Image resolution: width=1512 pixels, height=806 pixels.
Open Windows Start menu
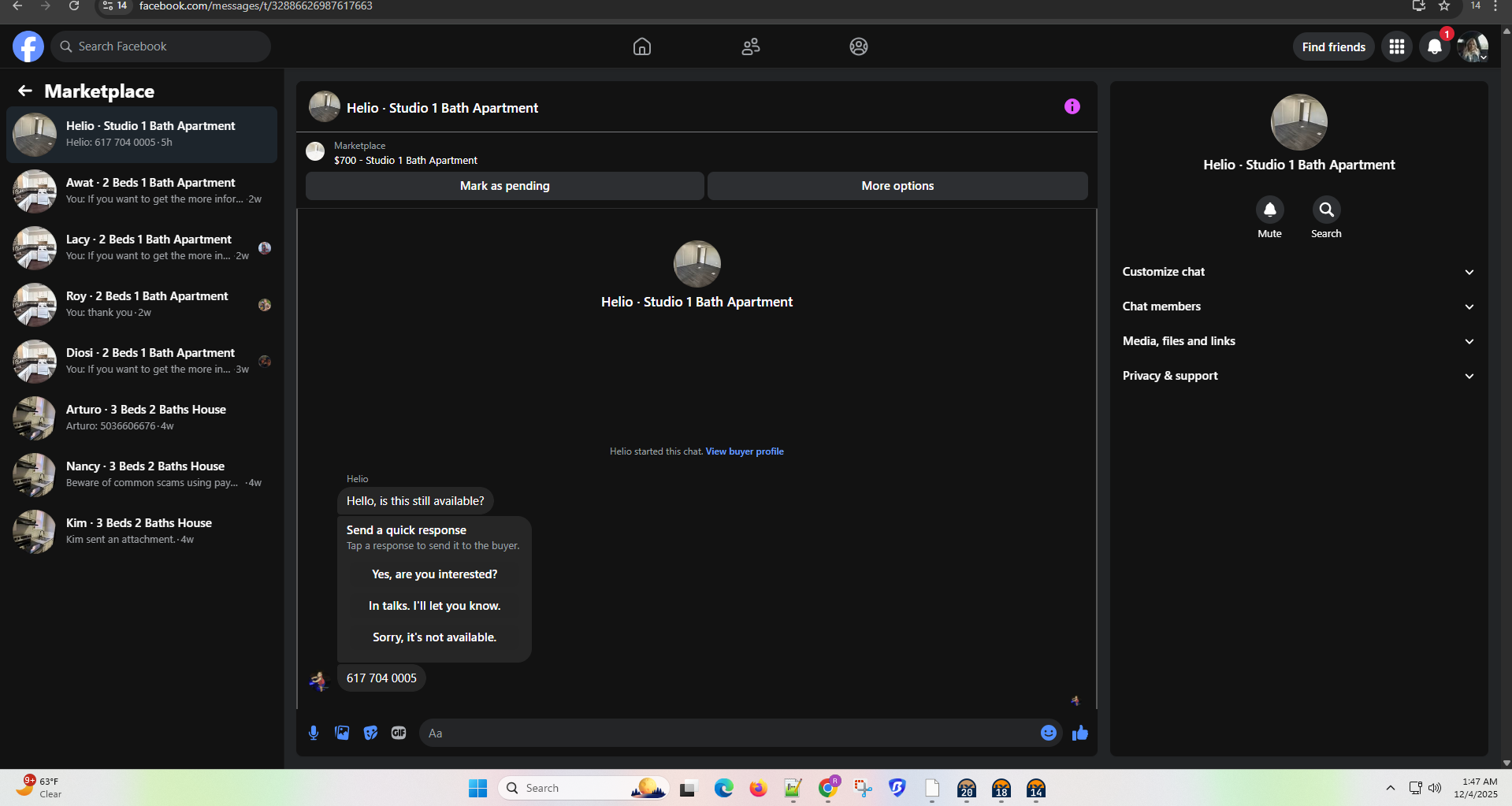[x=477, y=788]
